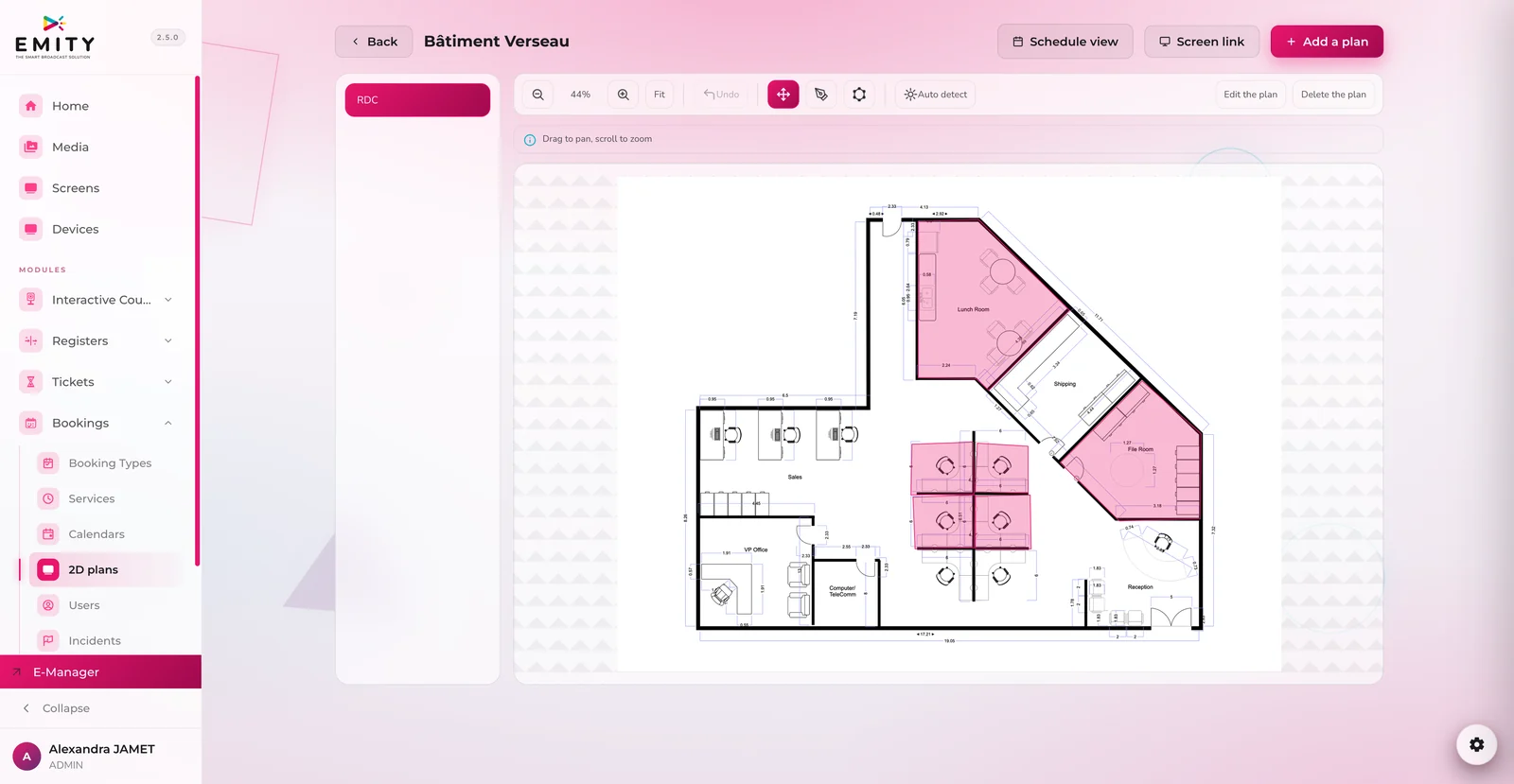Click the Screen link button
Screen dimensions: 1514x784
click(1202, 42)
